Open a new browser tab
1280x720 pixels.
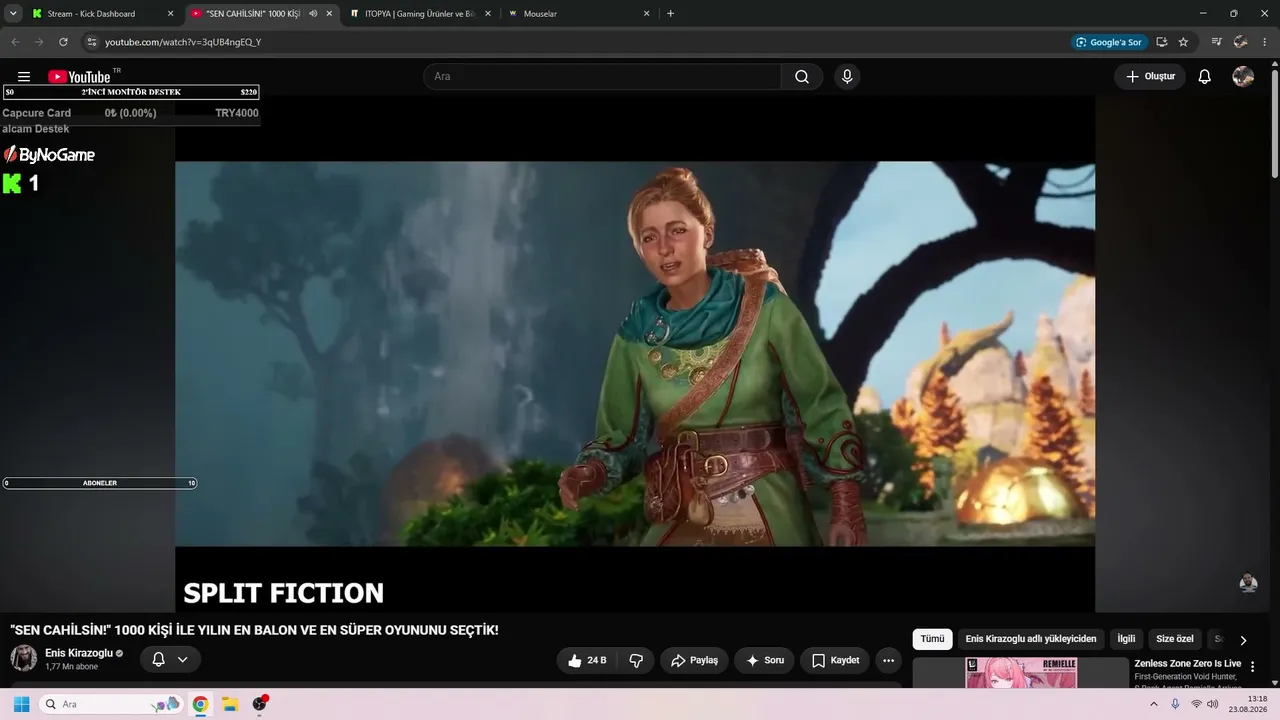coord(670,14)
